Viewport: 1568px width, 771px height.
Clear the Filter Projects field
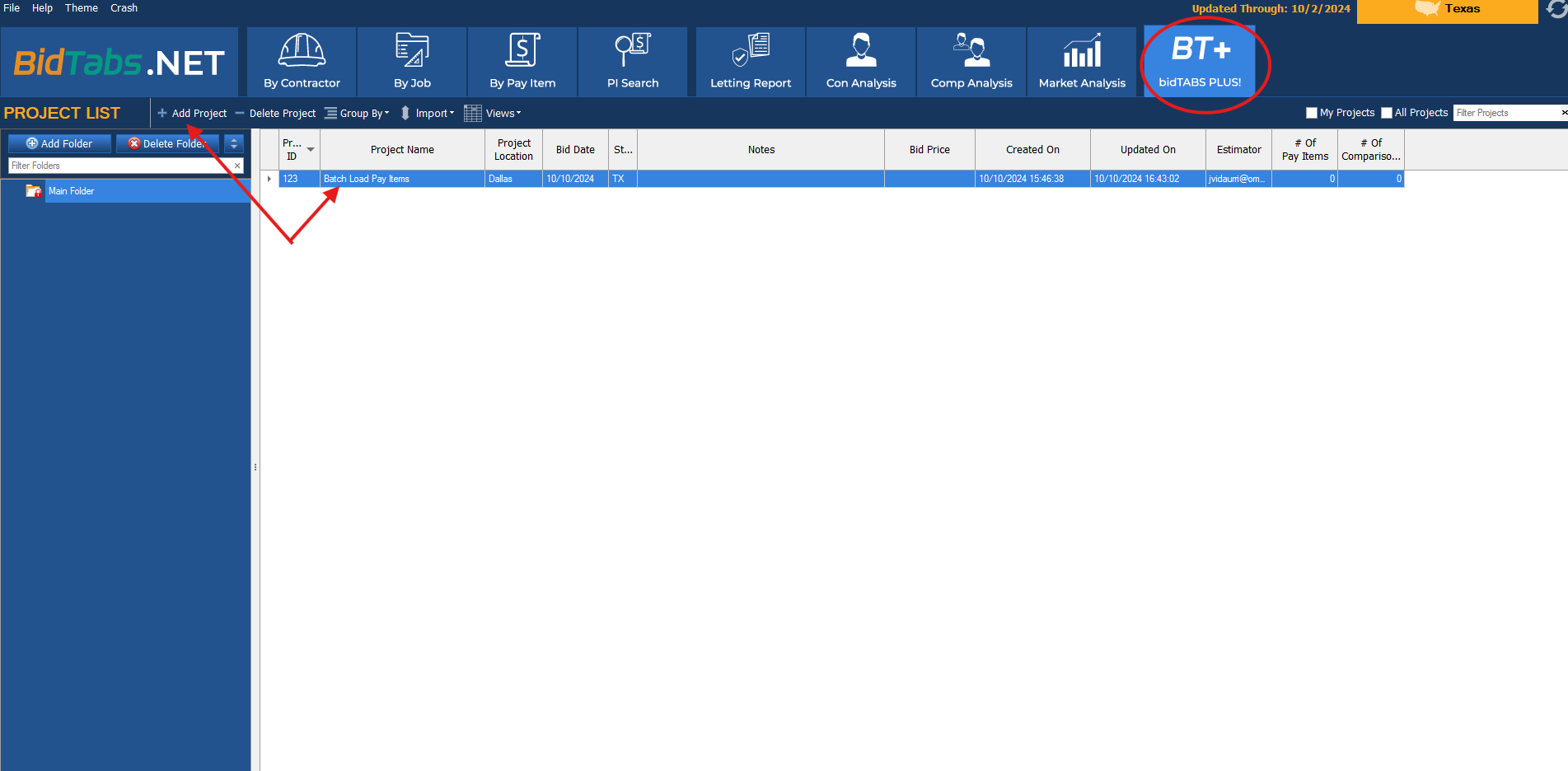1564,113
